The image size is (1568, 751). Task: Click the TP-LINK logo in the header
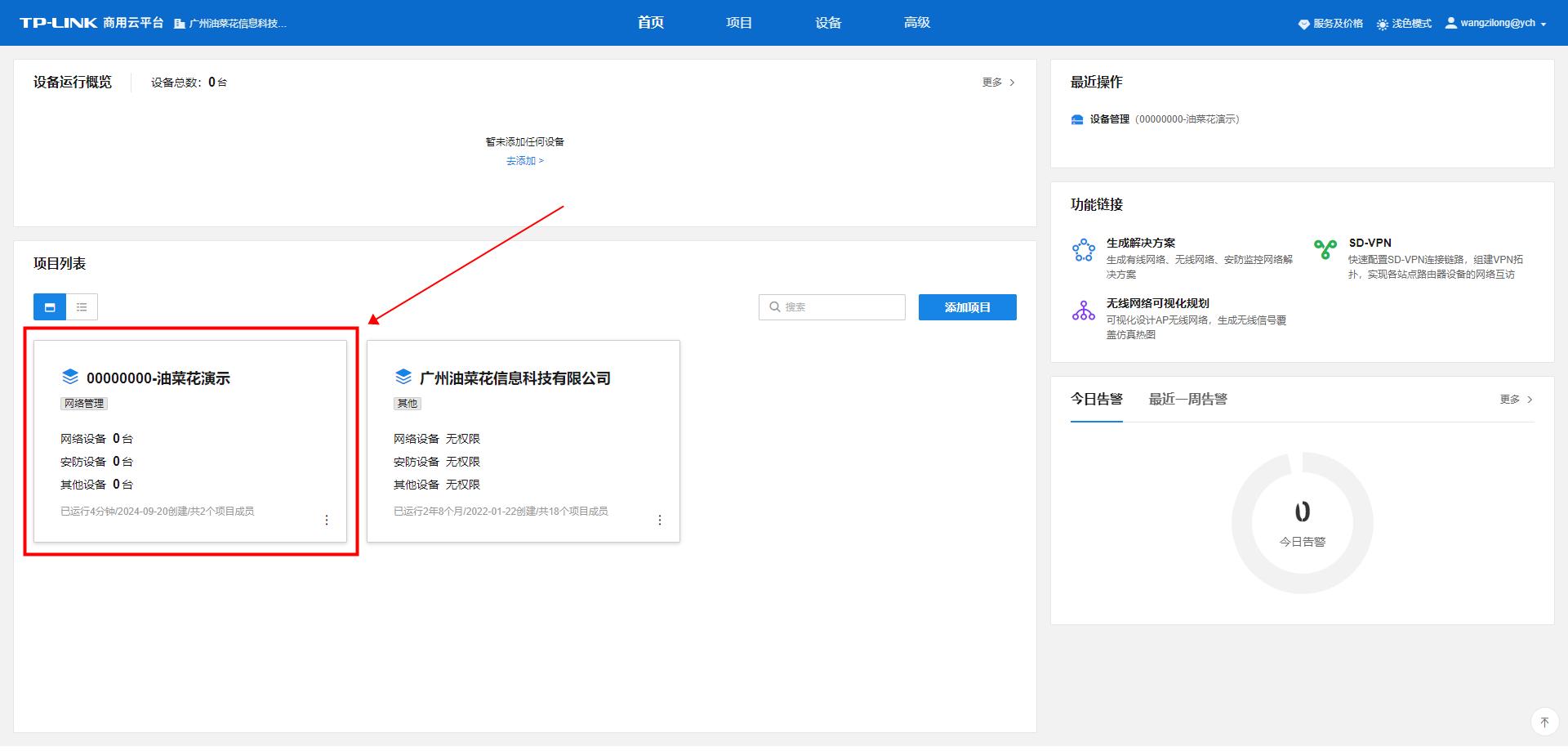tap(59, 23)
